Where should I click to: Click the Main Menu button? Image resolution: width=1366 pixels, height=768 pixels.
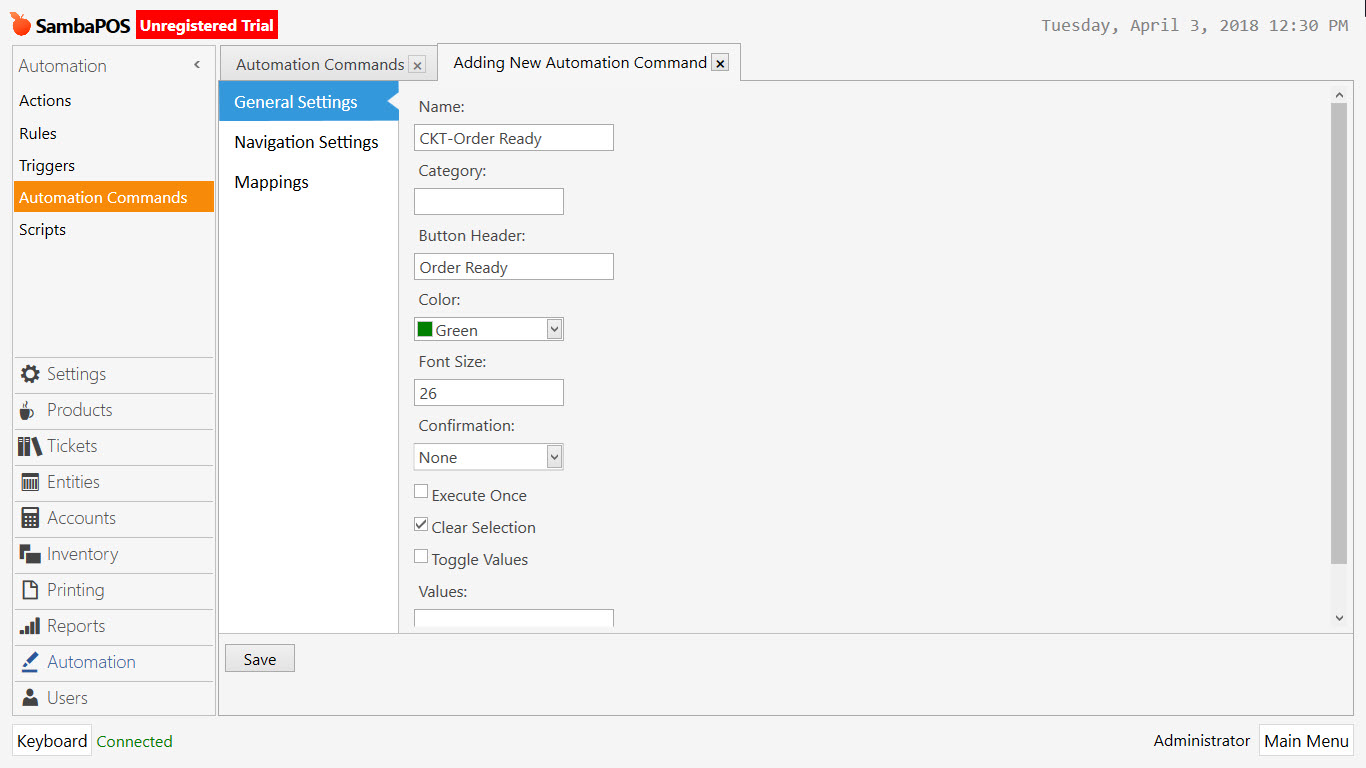coord(1306,740)
